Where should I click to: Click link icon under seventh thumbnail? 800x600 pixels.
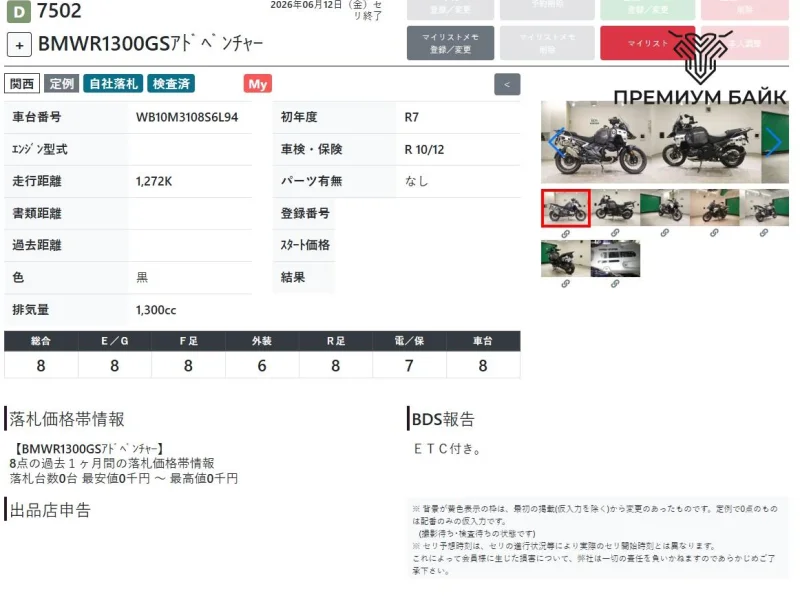(x=615, y=284)
